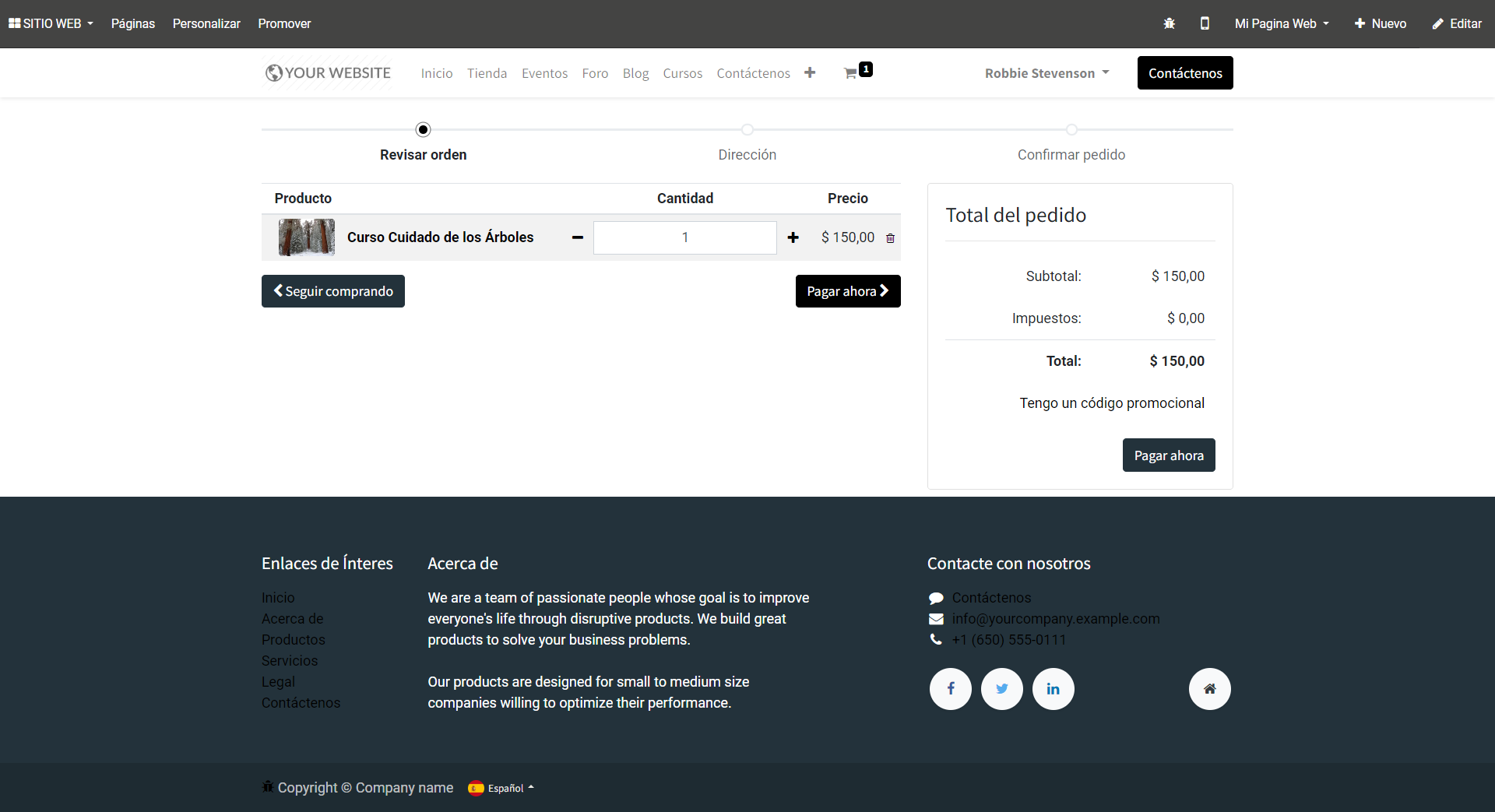Screen dimensions: 1495x812
Task: Click the Facebook social icon
Action: (x=950, y=689)
